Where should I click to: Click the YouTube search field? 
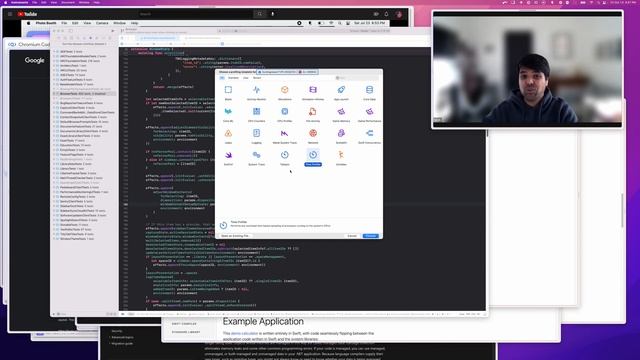(x=195, y=14)
